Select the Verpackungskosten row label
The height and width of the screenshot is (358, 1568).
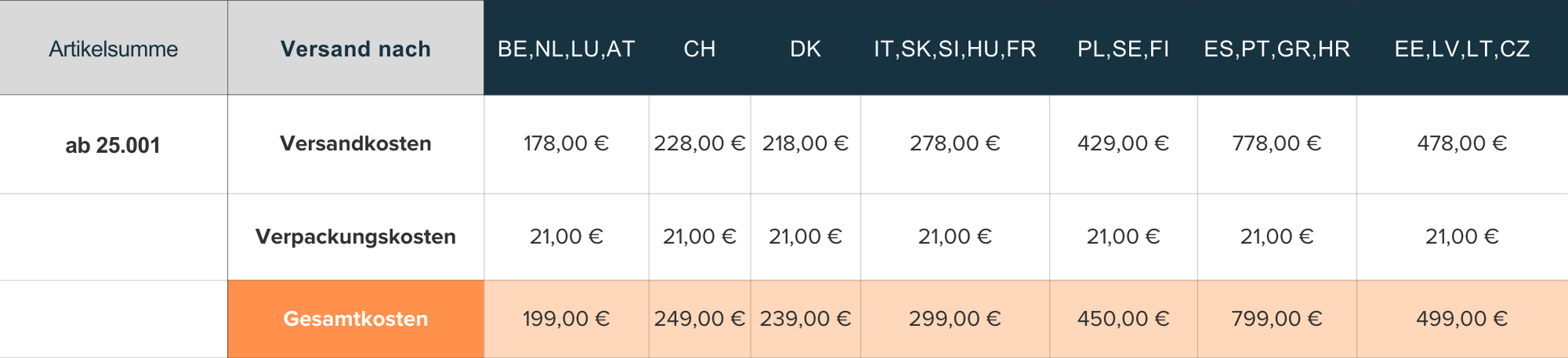(355, 237)
